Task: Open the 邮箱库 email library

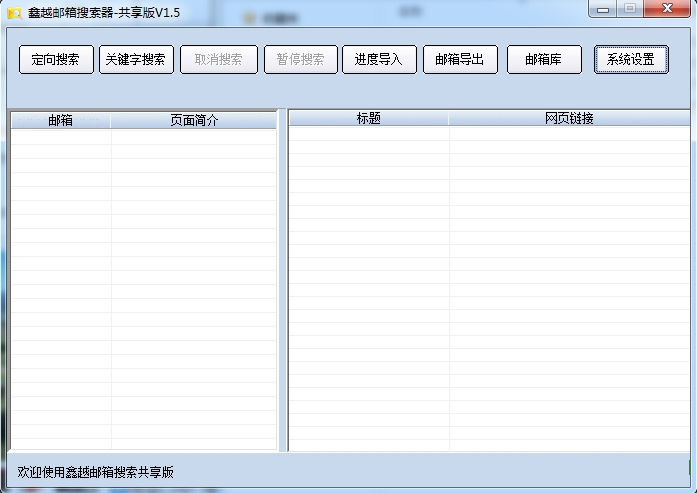Action: (544, 59)
